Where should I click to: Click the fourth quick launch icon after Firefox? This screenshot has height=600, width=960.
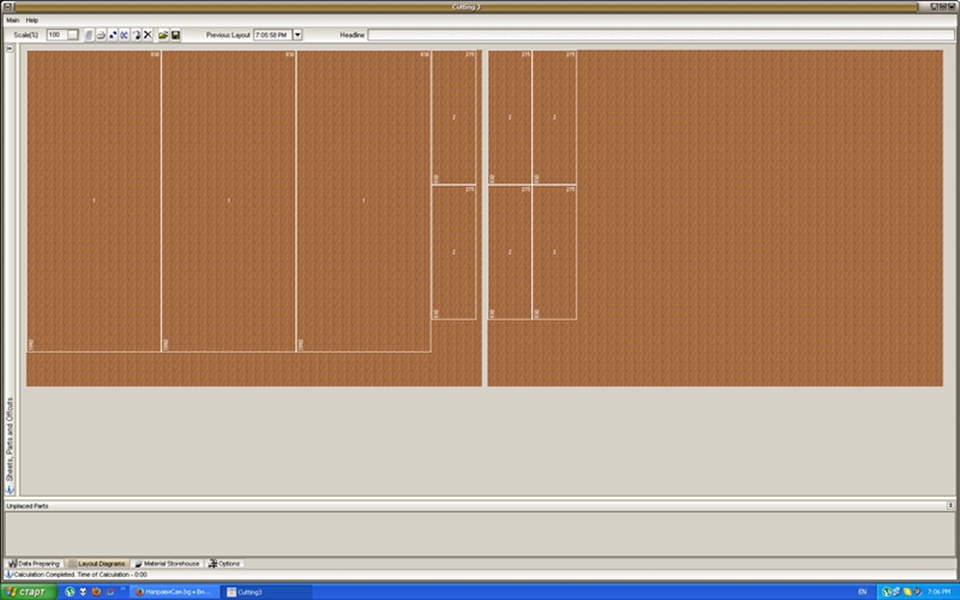(x=110, y=592)
